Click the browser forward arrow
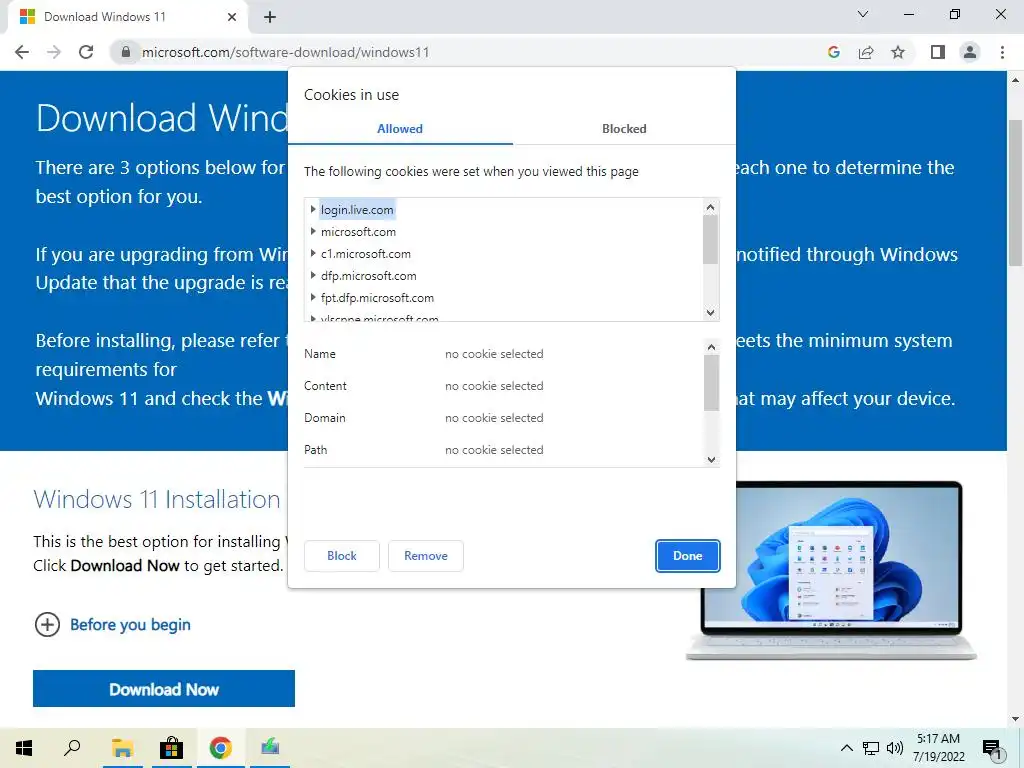The image size is (1024, 768). pos(54,52)
